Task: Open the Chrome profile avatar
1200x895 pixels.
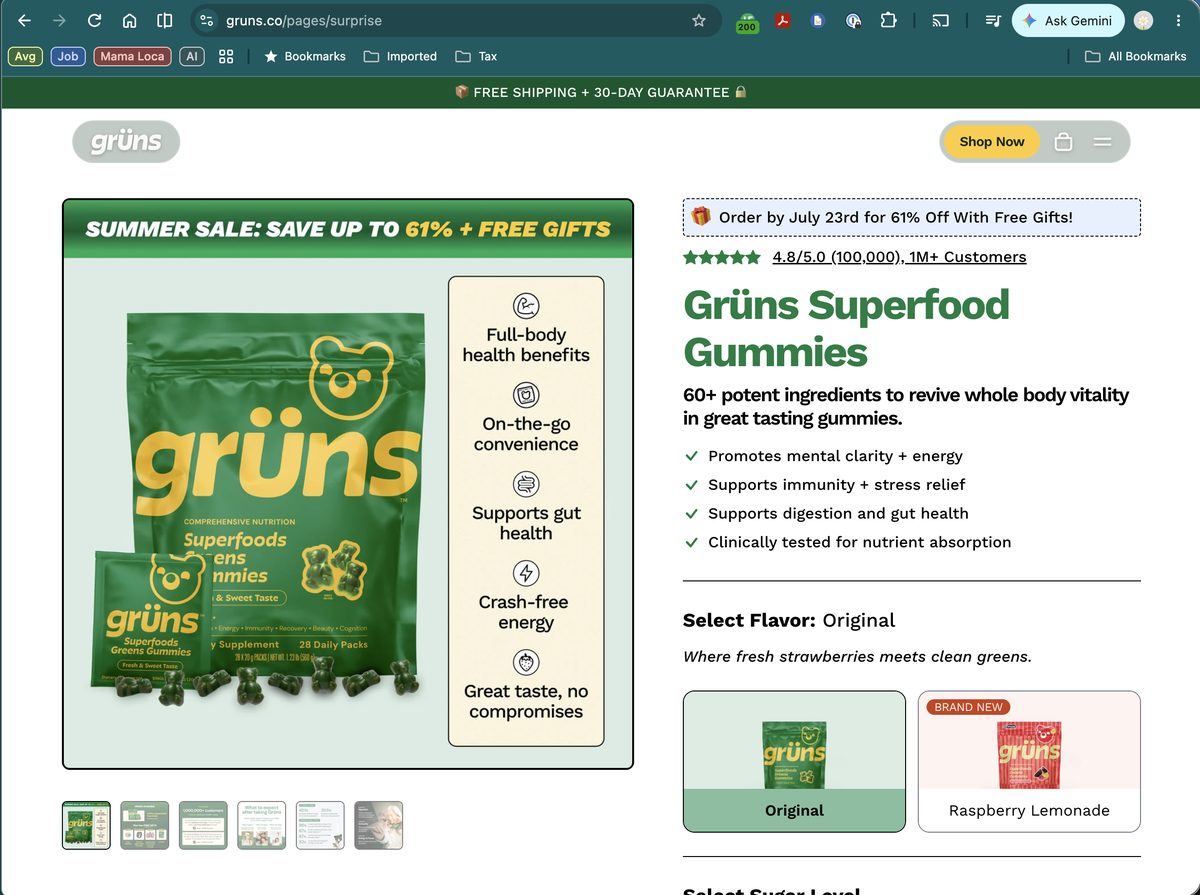Action: [1143, 20]
